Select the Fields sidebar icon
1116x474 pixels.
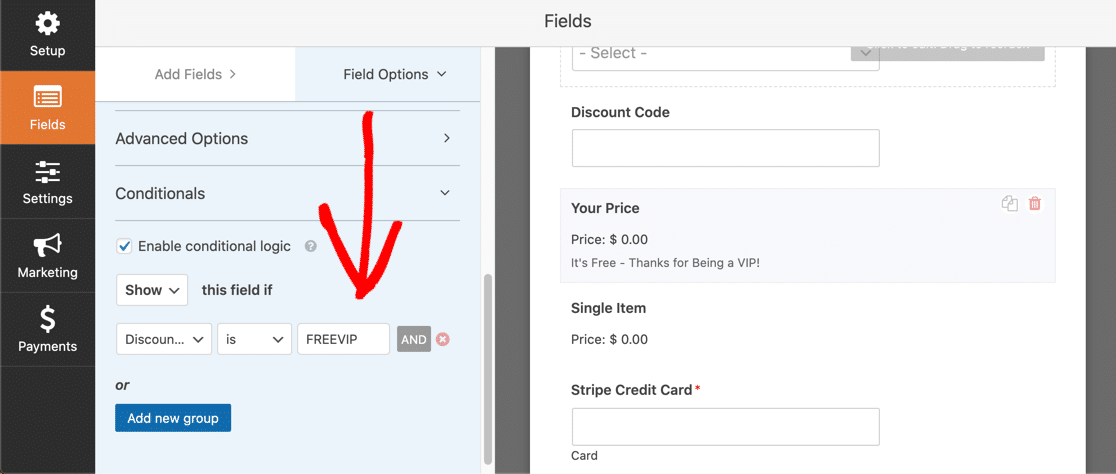click(47, 107)
